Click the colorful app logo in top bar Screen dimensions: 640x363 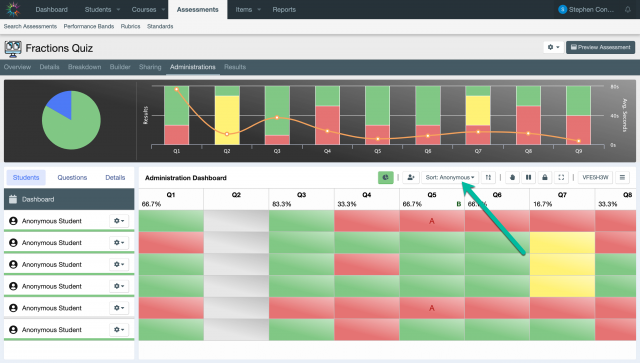[x=13, y=9]
